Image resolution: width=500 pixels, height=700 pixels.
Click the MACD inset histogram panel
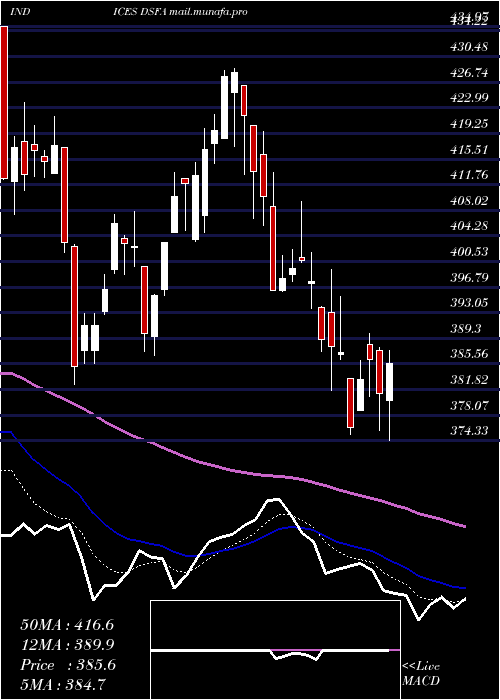pos(275,650)
